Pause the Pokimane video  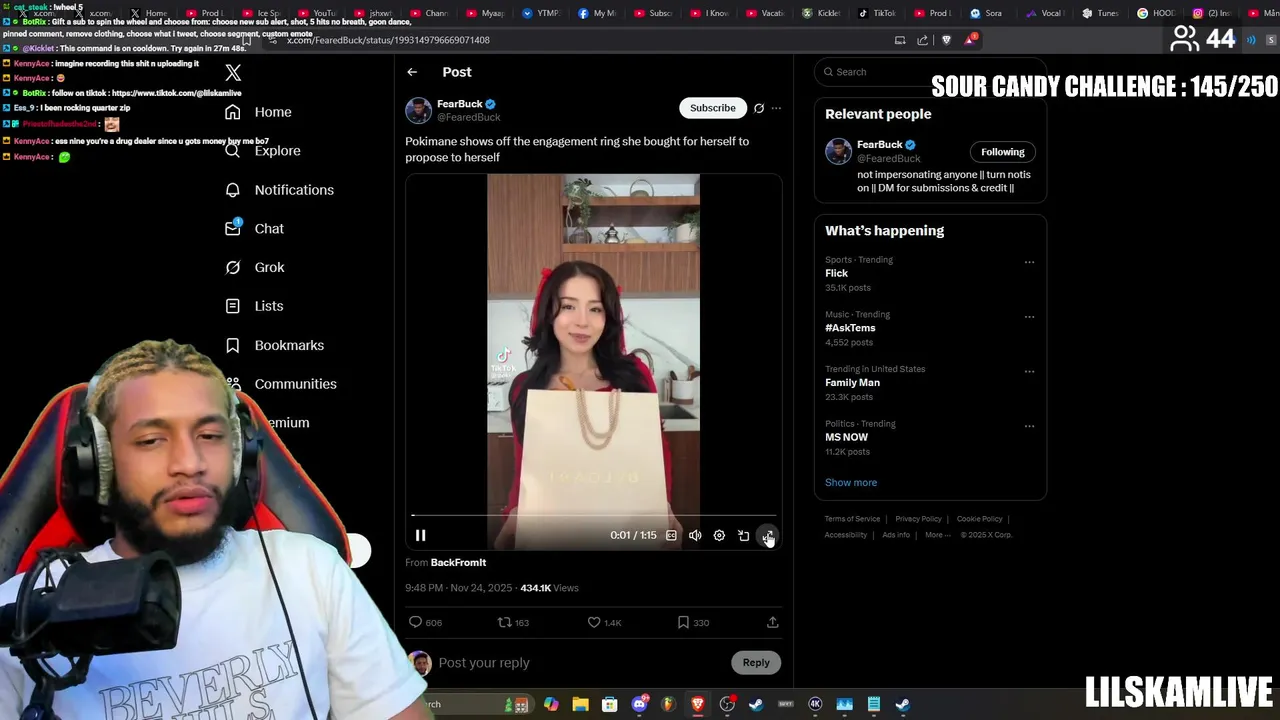click(420, 535)
